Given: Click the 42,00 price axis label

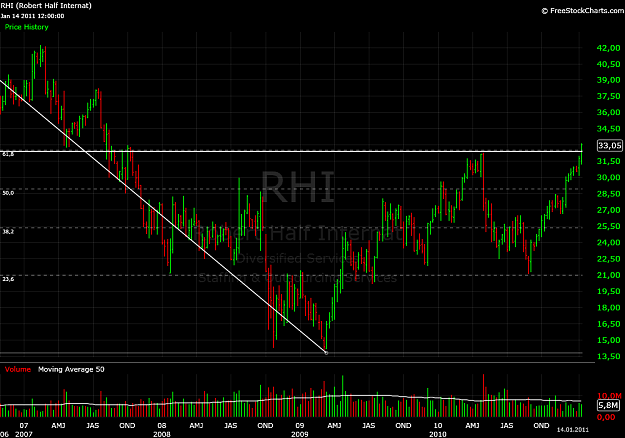Looking at the screenshot, I should pyautogui.click(x=608, y=48).
